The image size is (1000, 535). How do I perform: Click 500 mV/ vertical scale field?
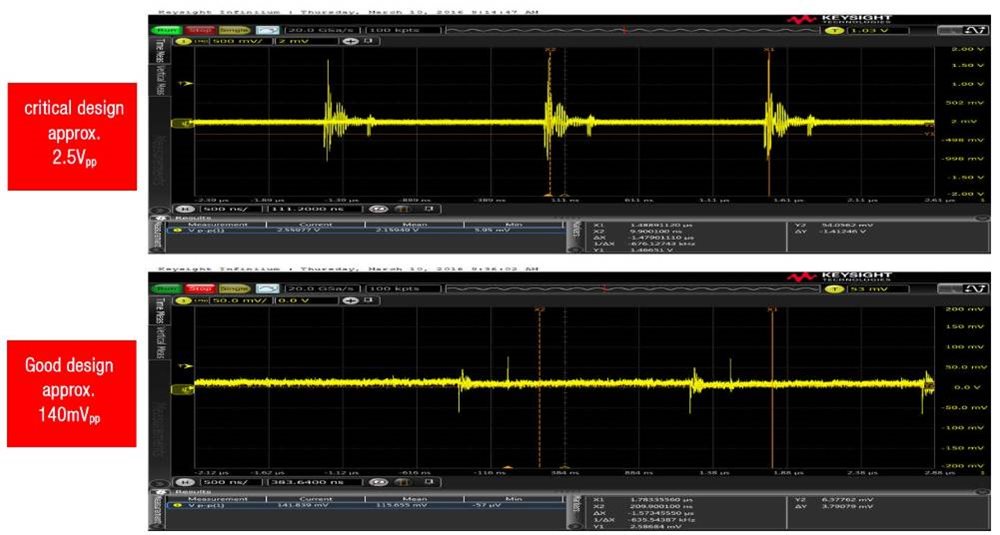pos(239,41)
